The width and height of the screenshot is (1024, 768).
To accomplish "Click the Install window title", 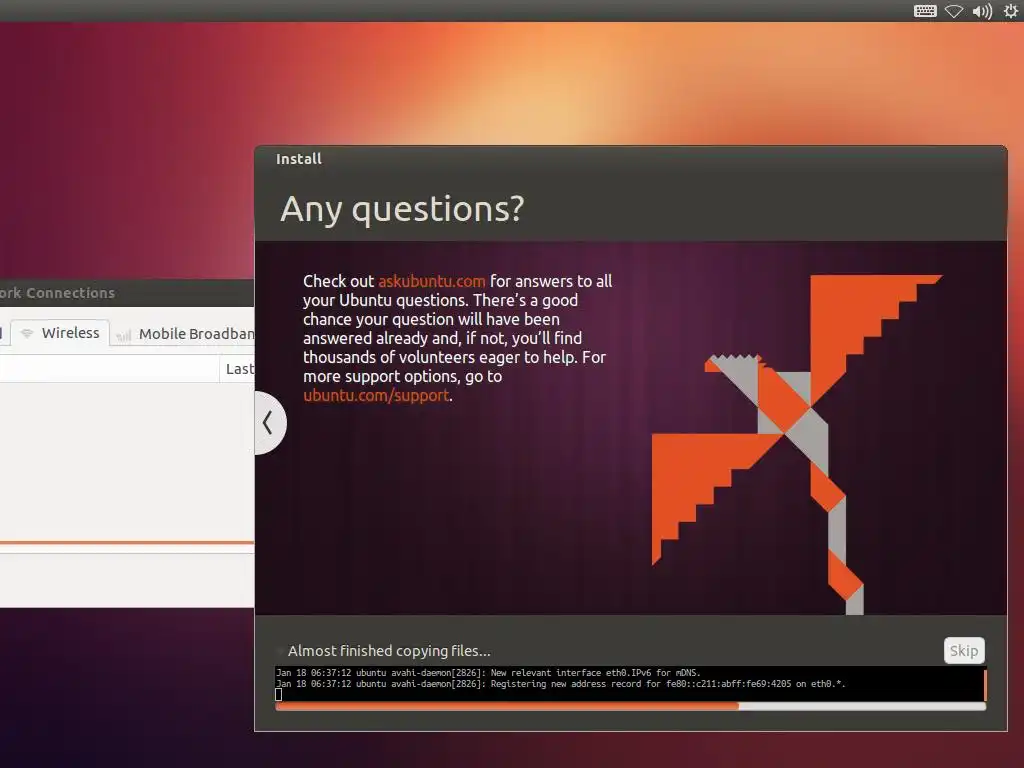I will pos(298,159).
